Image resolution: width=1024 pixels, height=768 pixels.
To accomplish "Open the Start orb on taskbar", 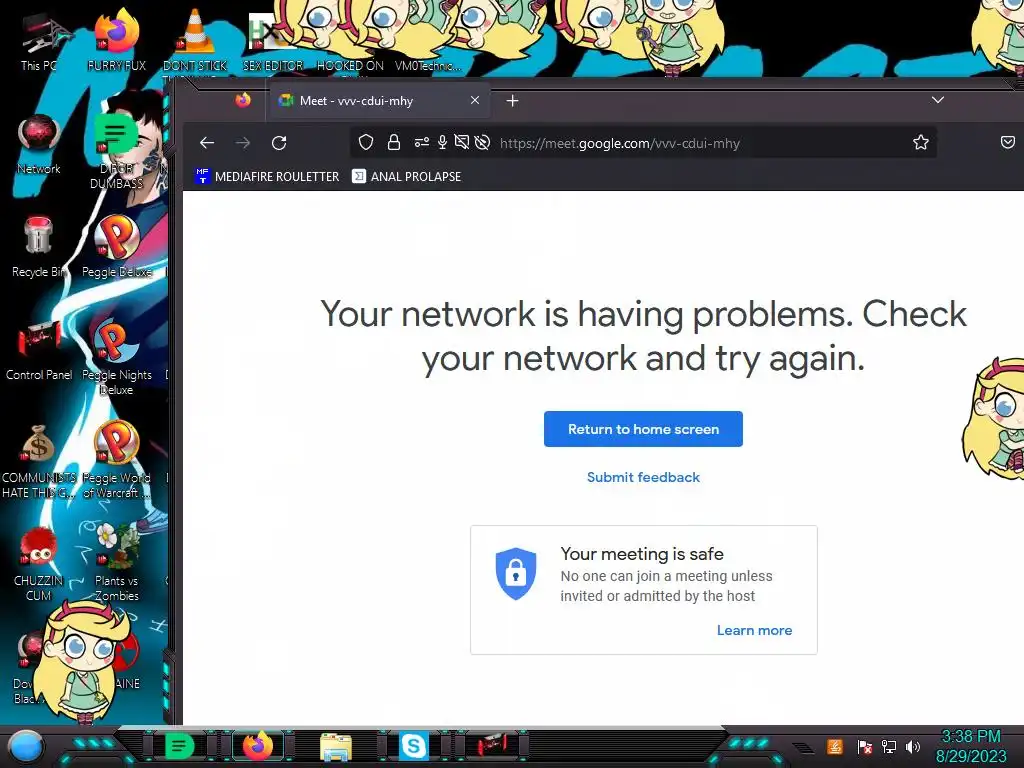I will point(27,747).
